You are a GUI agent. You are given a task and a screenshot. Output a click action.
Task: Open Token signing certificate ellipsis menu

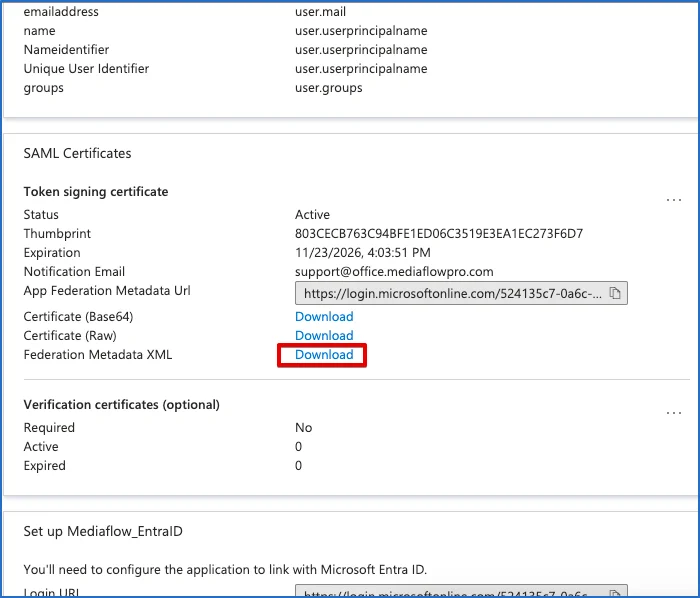[673, 200]
